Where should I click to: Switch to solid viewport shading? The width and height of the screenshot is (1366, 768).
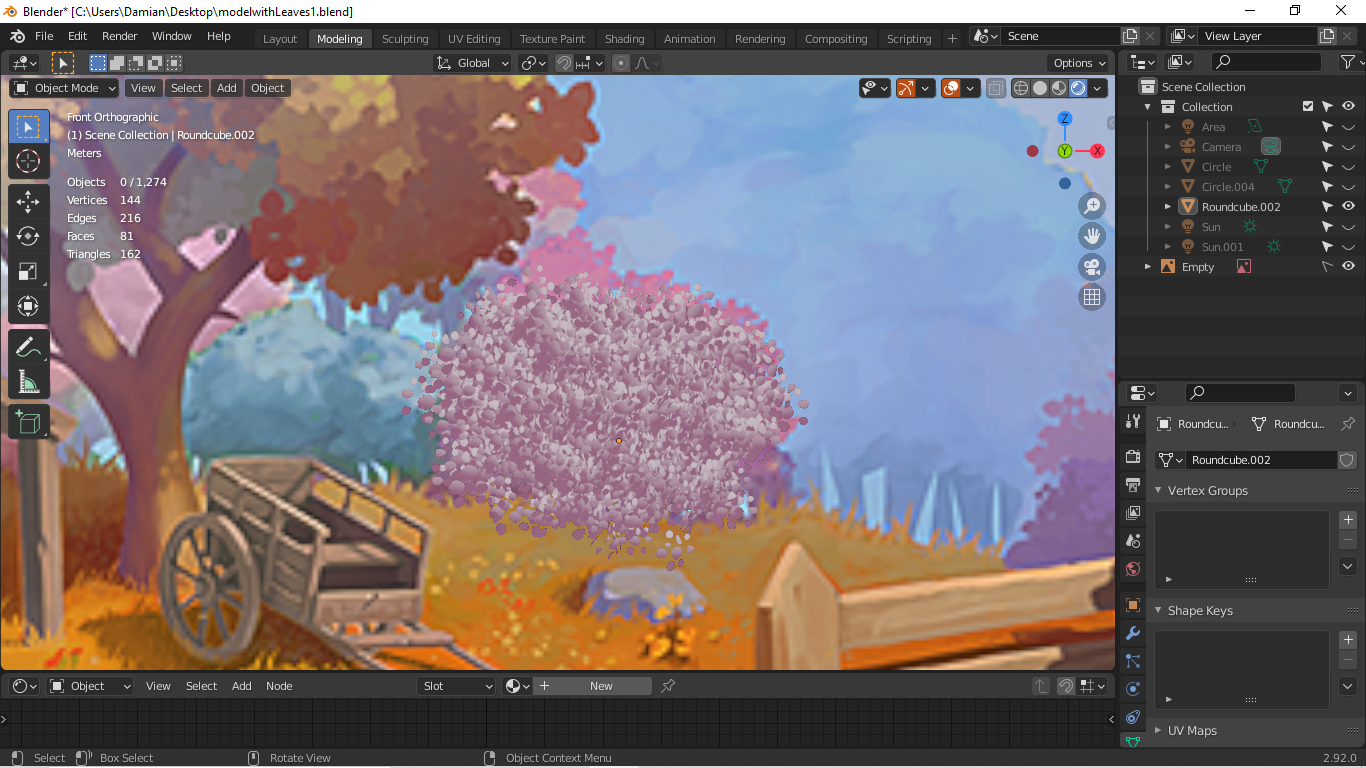[x=1040, y=88]
